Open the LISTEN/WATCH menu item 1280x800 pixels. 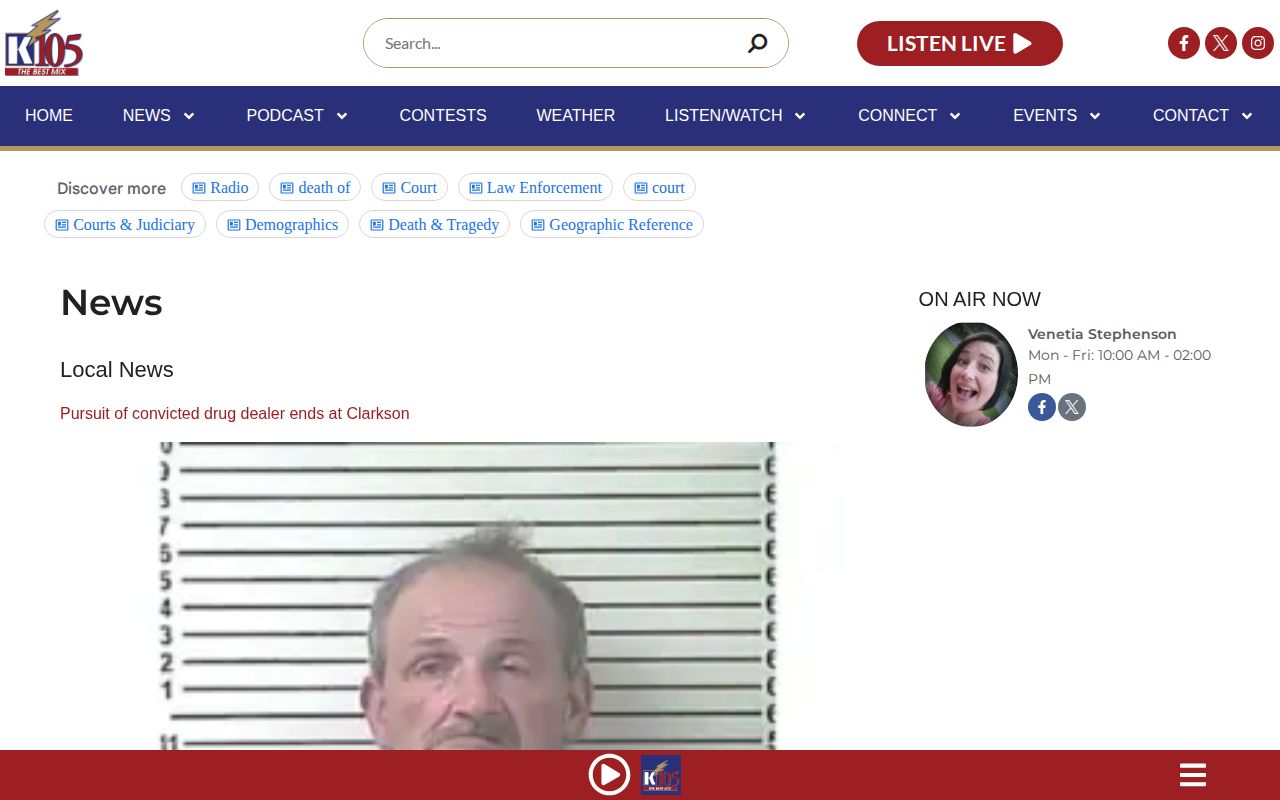click(x=724, y=116)
